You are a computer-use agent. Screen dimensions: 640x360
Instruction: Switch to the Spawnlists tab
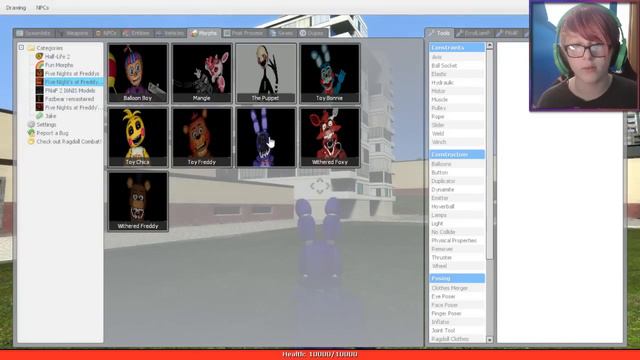(x=34, y=33)
